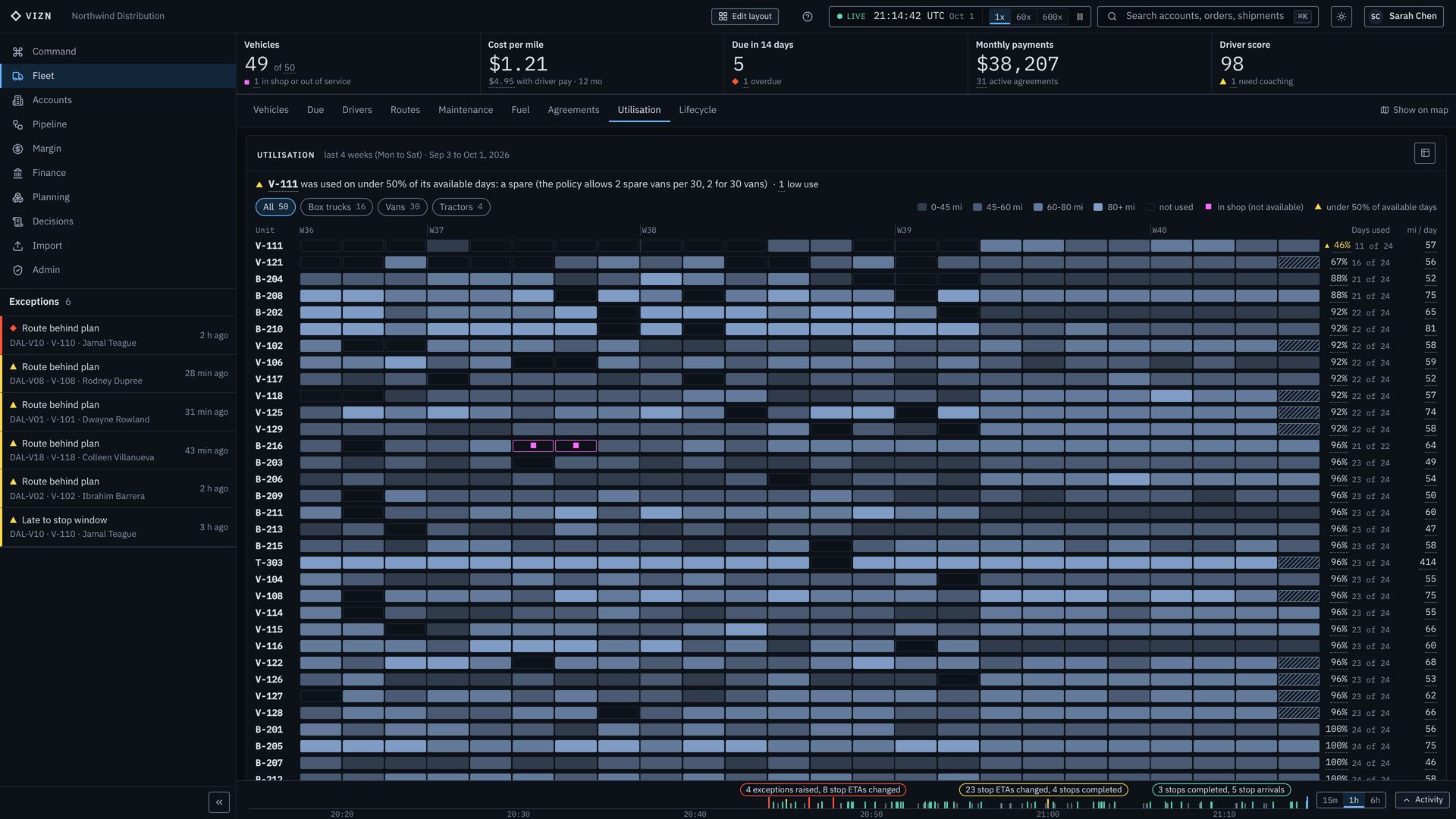Open the Command section icon
Screen dimensions: 1456x819
coord(17,52)
